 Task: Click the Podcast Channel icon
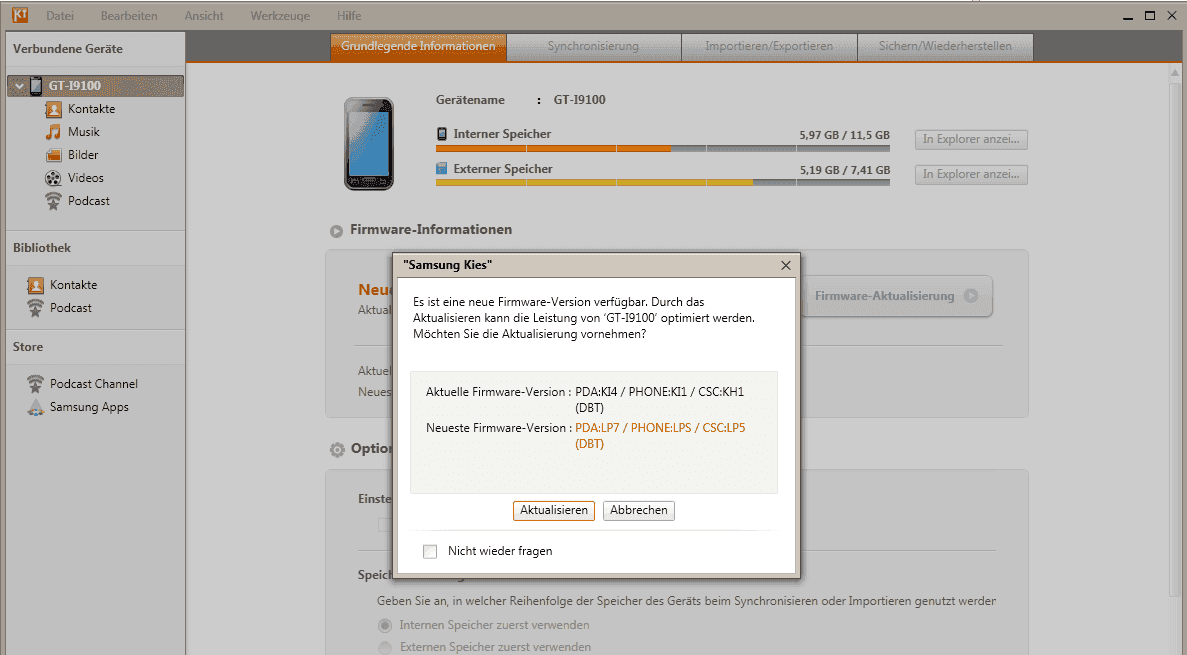(x=35, y=384)
